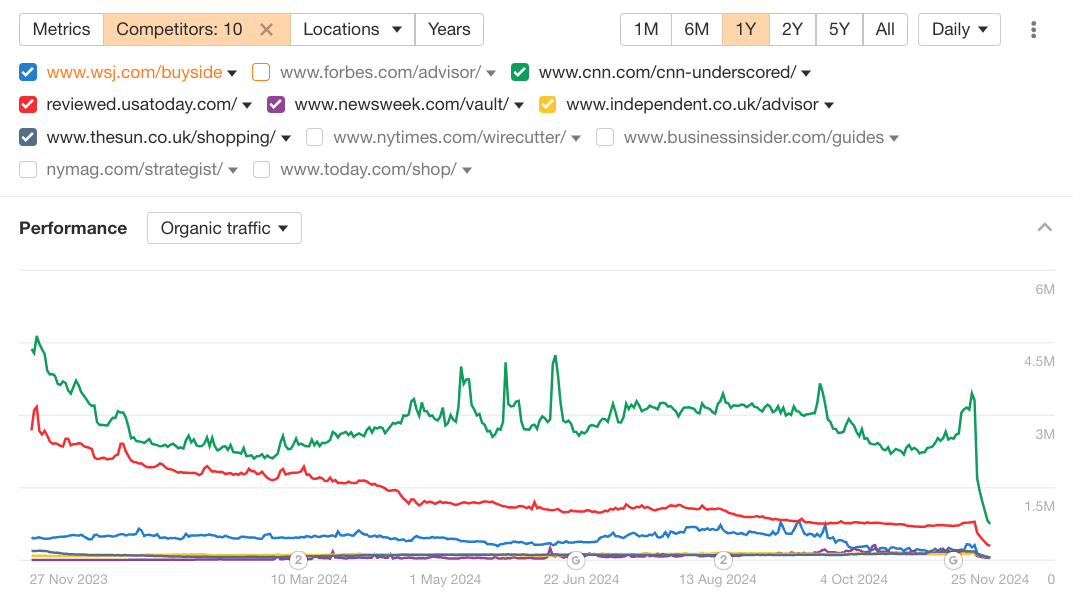Remove the Competitors filter via its X icon
Viewport: 1073px width, 602px height.
[267, 29]
